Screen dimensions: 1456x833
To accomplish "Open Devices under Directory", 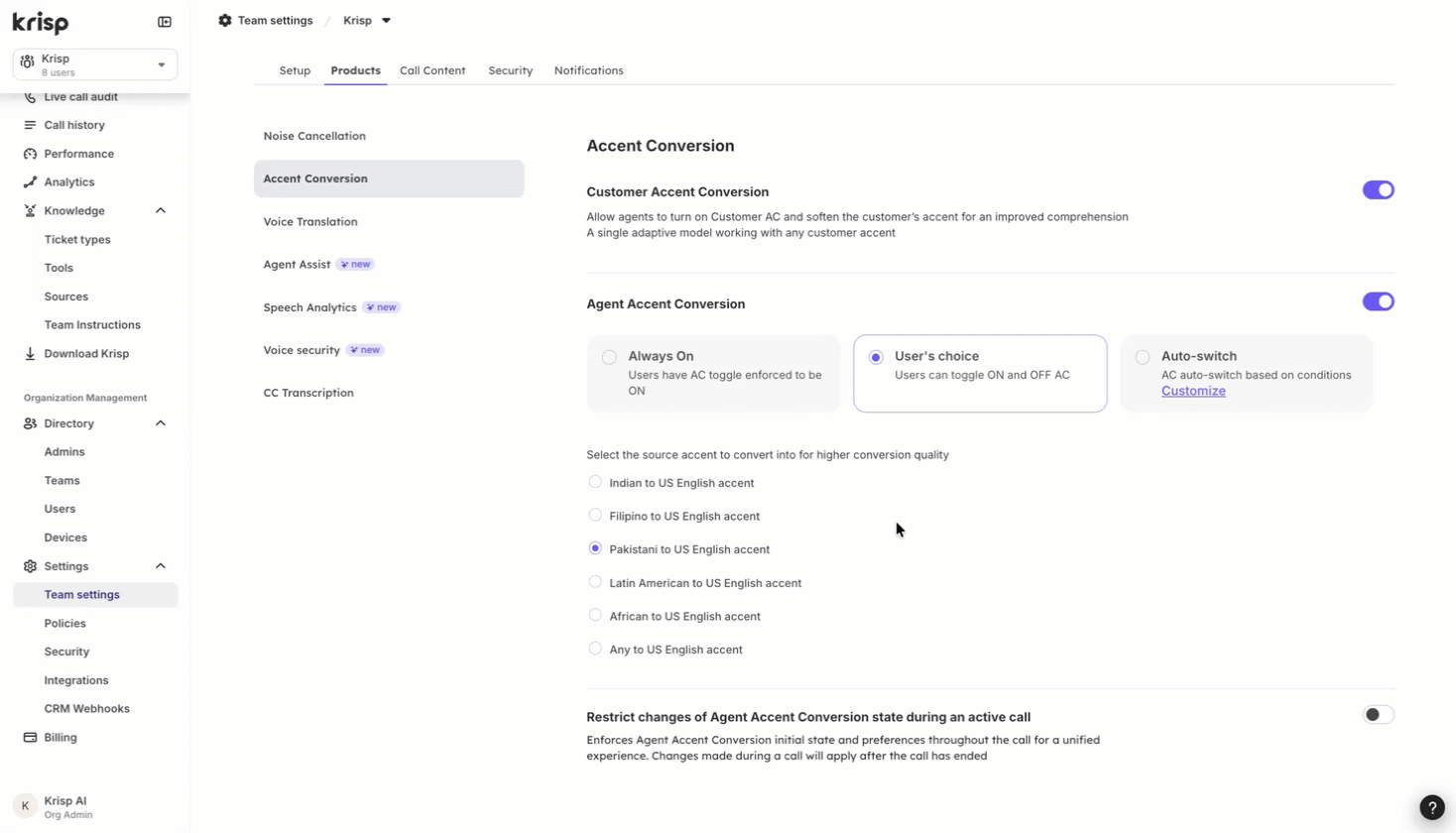I will click(x=65, y=537).
